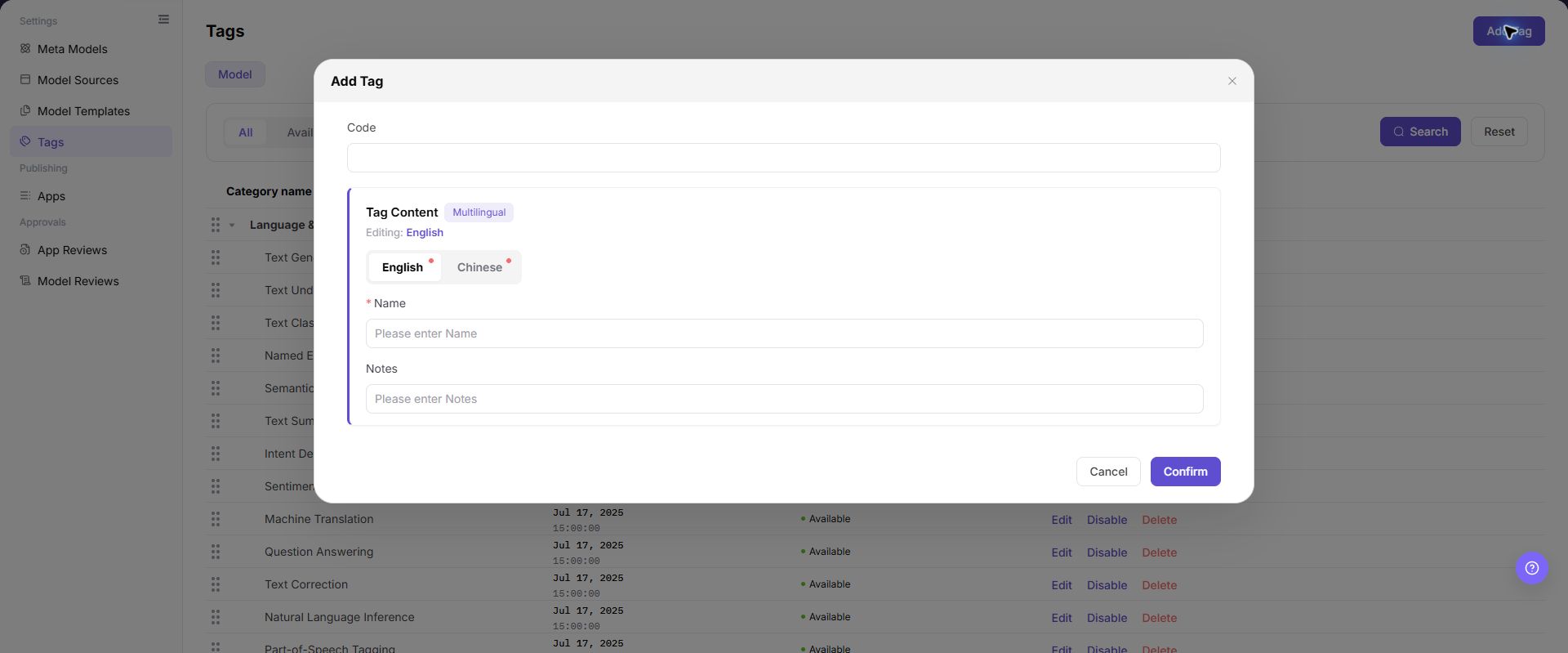Viewport: 1568px width, 653px height.
Task: Disable the Natural Language Inference tag
Action: [1107, 618]
